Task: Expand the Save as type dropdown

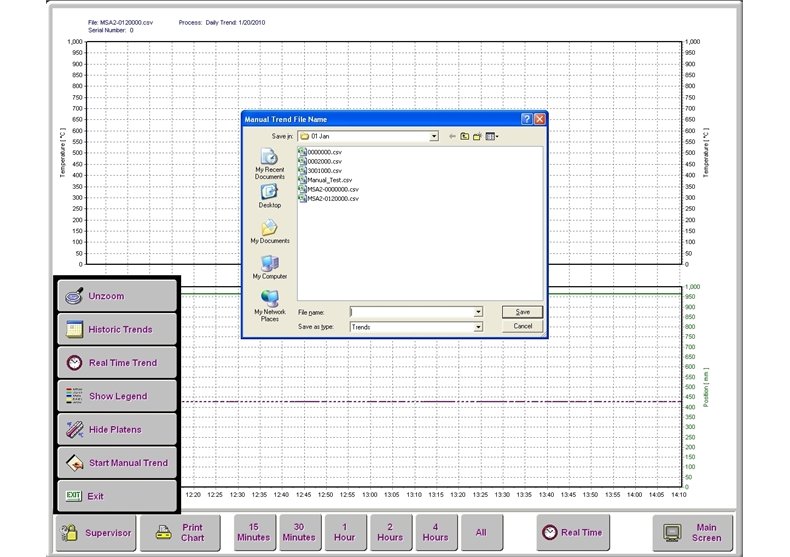Action: click(x=478, y=327)
